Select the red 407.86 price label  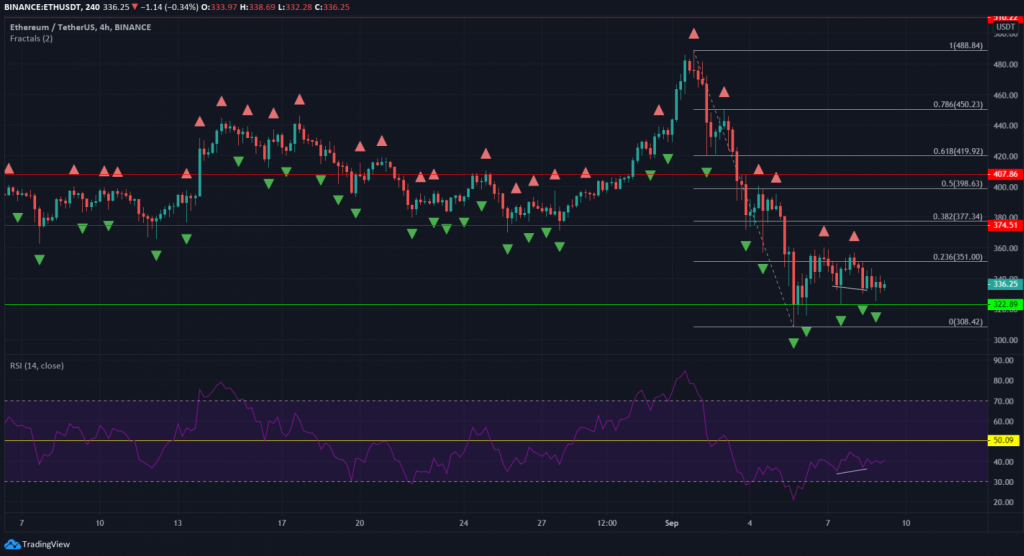point(1004,174)
